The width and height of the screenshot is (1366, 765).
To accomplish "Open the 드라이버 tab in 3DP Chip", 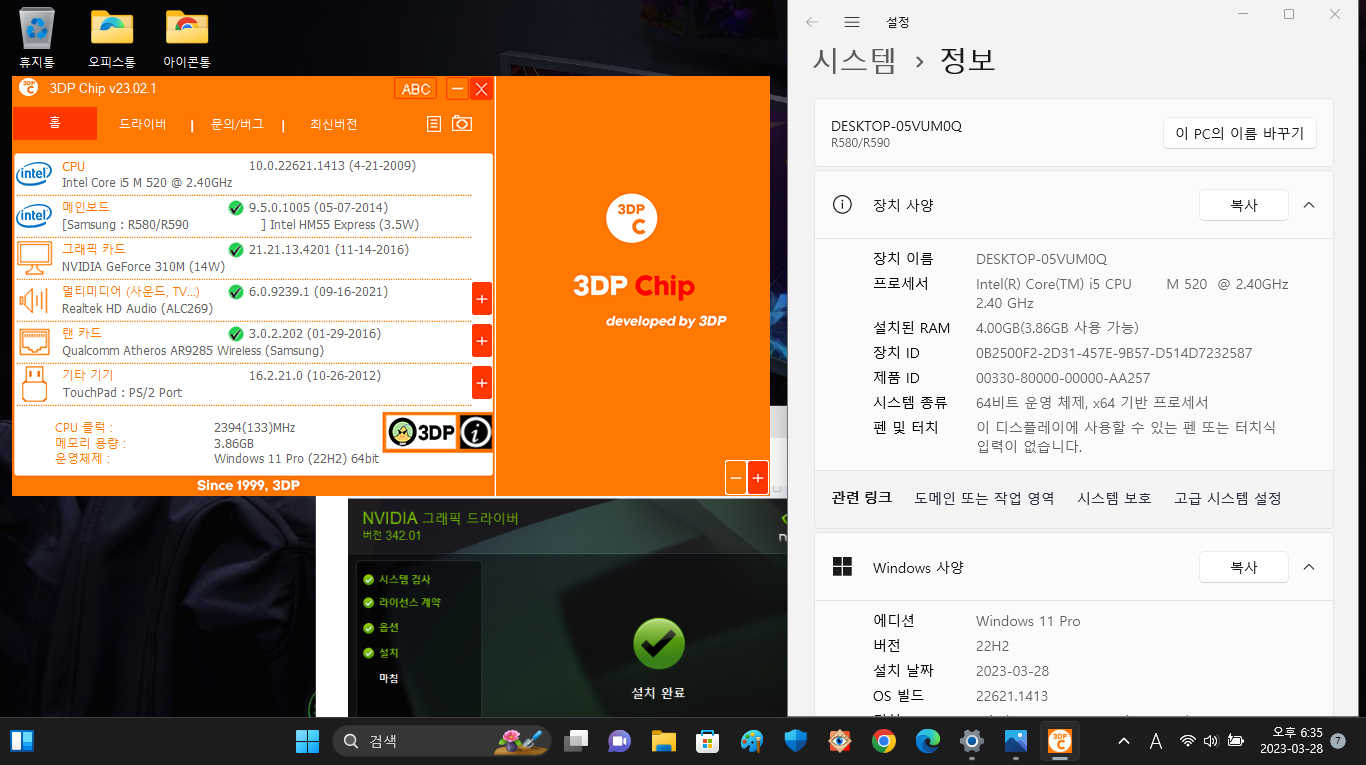I will click(x=143, y=125).
